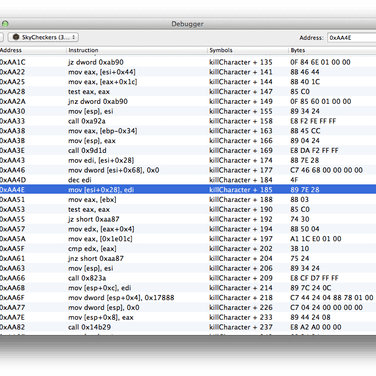The image size is (376, 376).
Task: Click highlighted 'mov [esi+0x28], edi' row
Action: [188, 190]
